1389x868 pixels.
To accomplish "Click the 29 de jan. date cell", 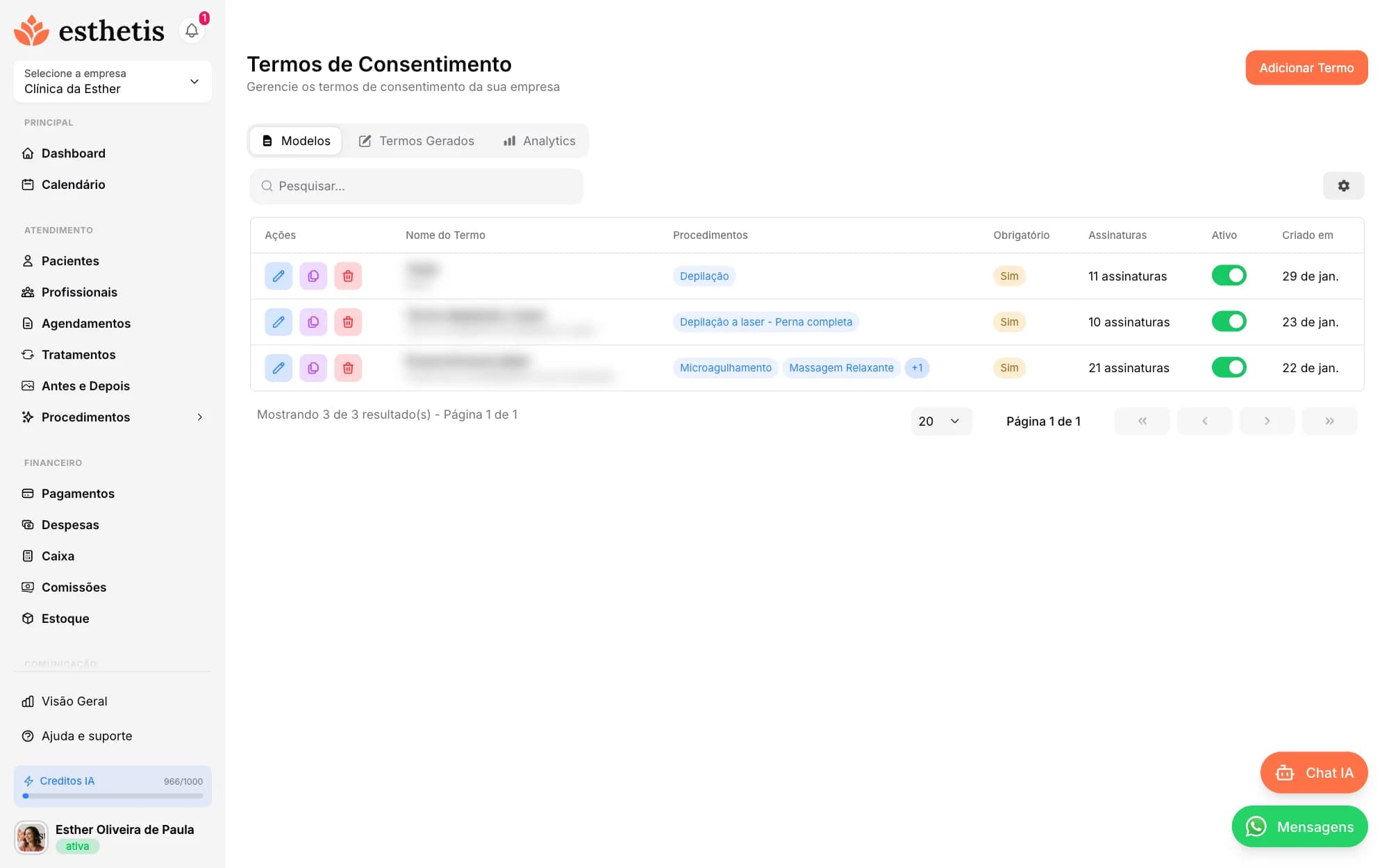I will (x=1310, y=276).
